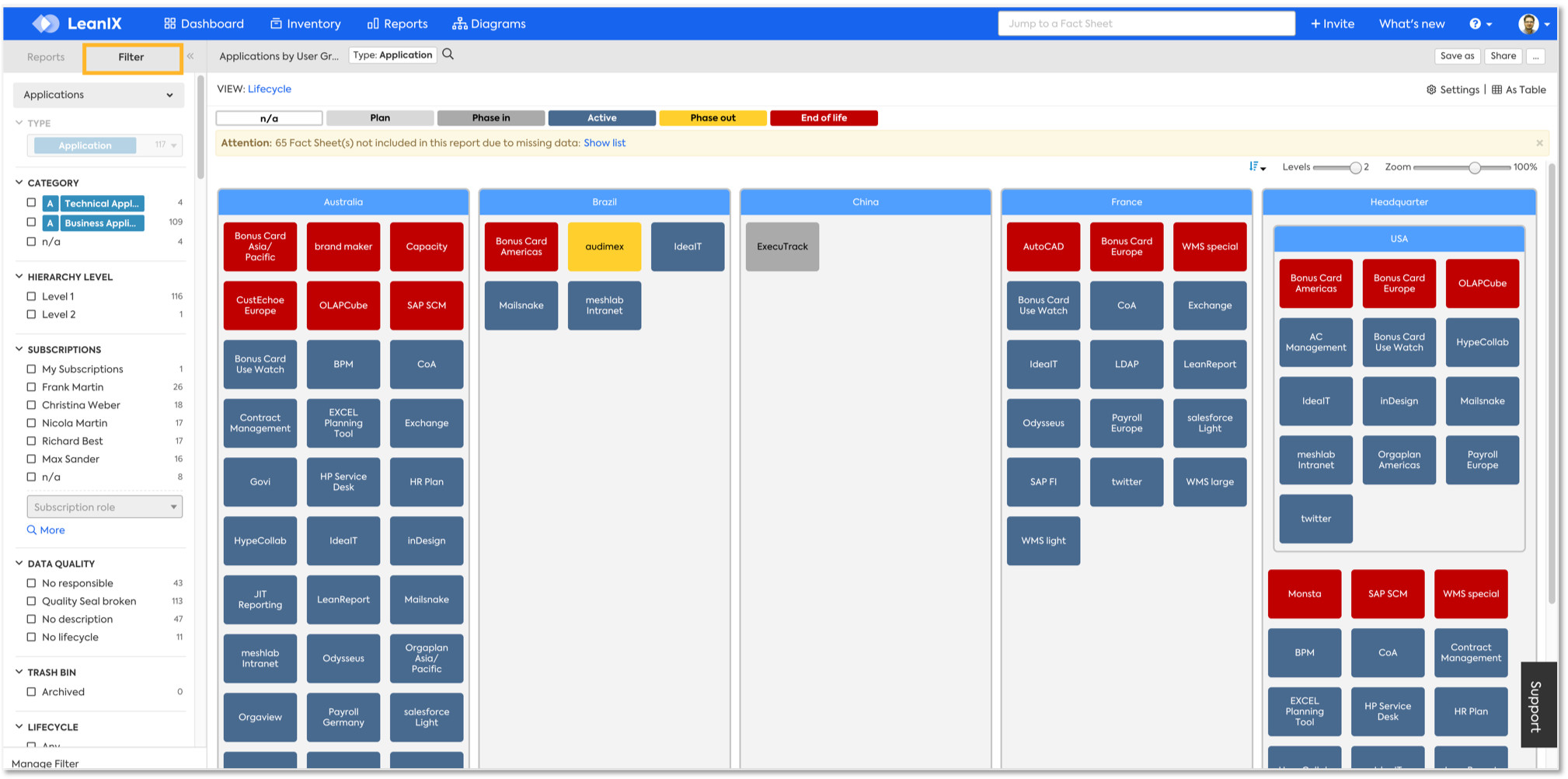The width and height of the screenshot is (1568, 779).
Task: Open What's new
Action: point(1412,23)
